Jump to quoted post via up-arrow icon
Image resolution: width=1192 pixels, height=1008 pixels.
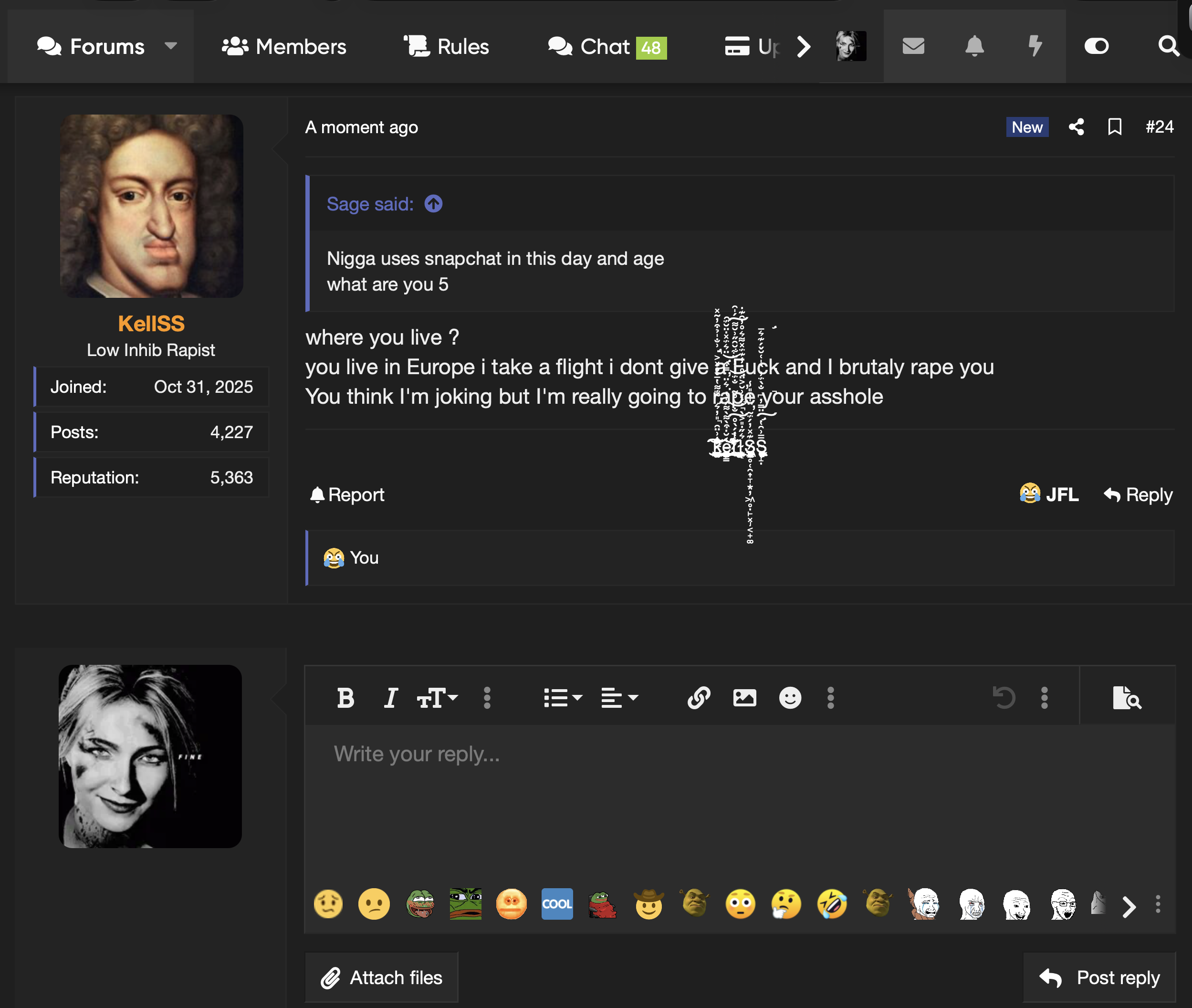click(433, 203)
